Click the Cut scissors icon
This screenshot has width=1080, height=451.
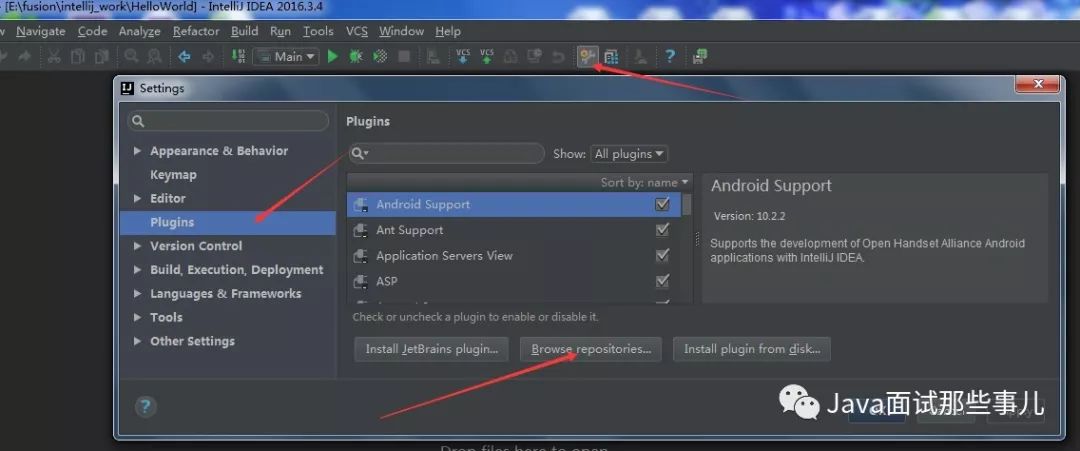[54, 56]
